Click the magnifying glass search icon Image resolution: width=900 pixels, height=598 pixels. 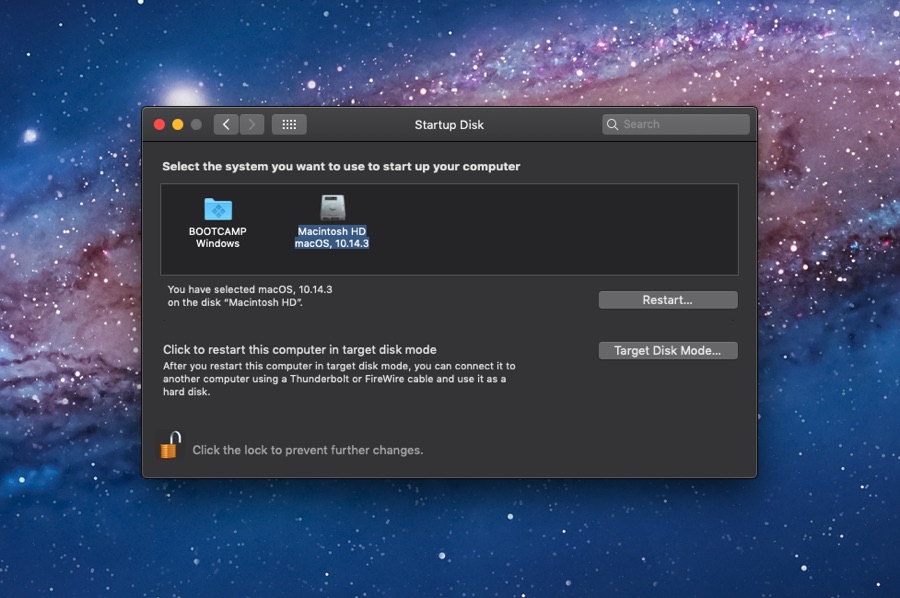(612, 125)
